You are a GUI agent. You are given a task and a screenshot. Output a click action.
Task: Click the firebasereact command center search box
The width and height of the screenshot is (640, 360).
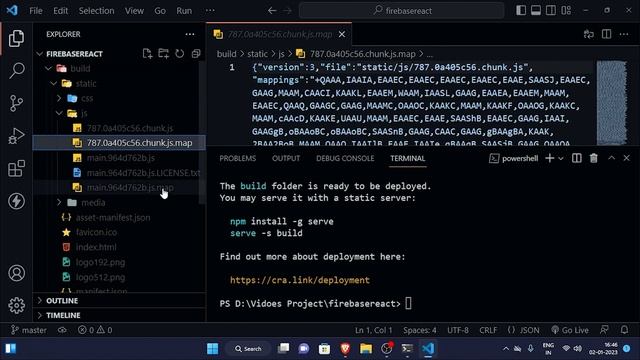402,11
